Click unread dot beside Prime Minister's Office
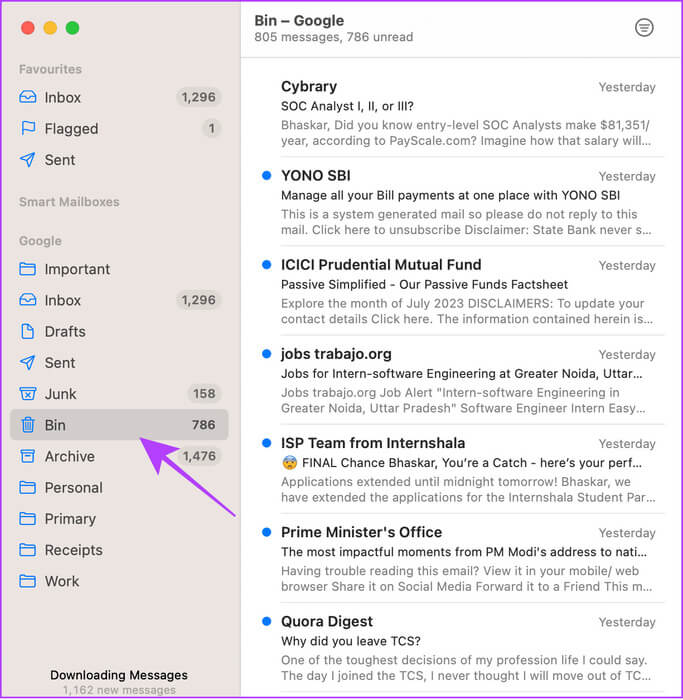 pos(267,532)
